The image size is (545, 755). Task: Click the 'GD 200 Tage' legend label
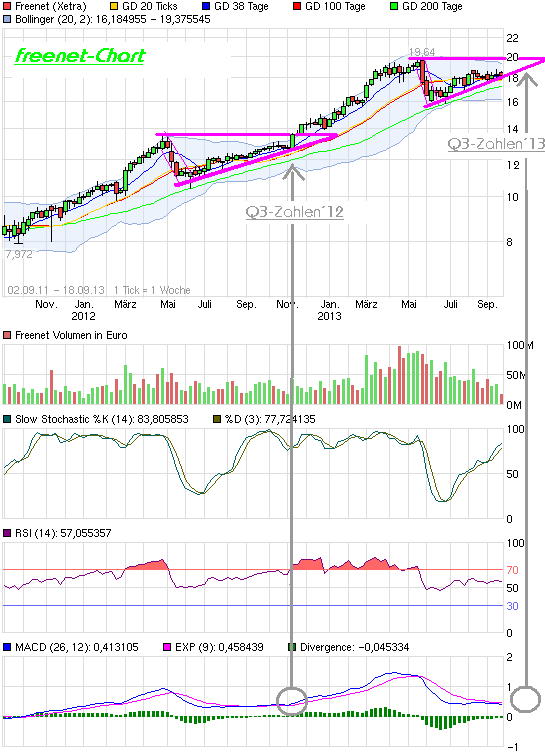click(x=432, y=7)
